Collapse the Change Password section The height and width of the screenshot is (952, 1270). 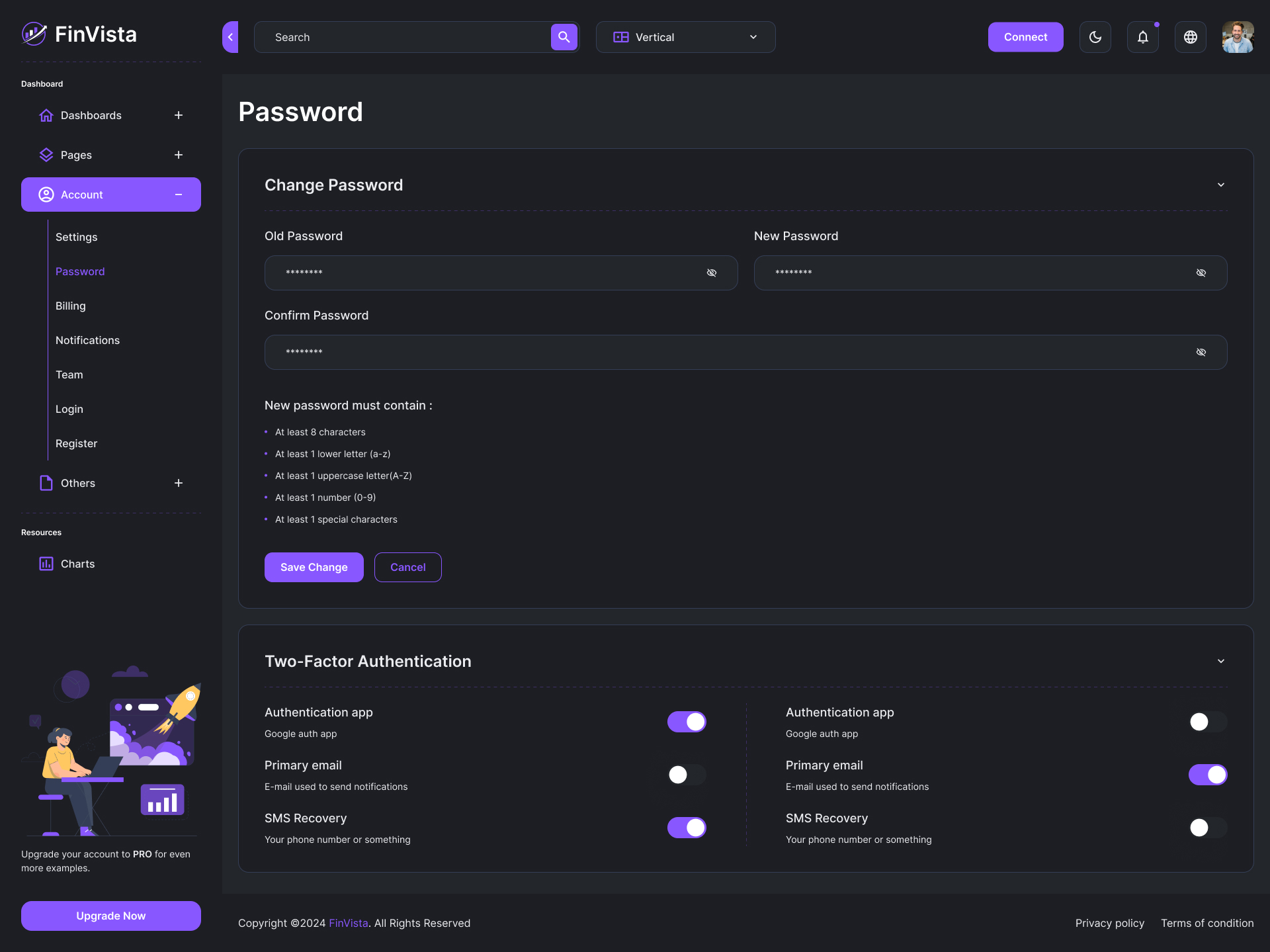(1220, 185)
